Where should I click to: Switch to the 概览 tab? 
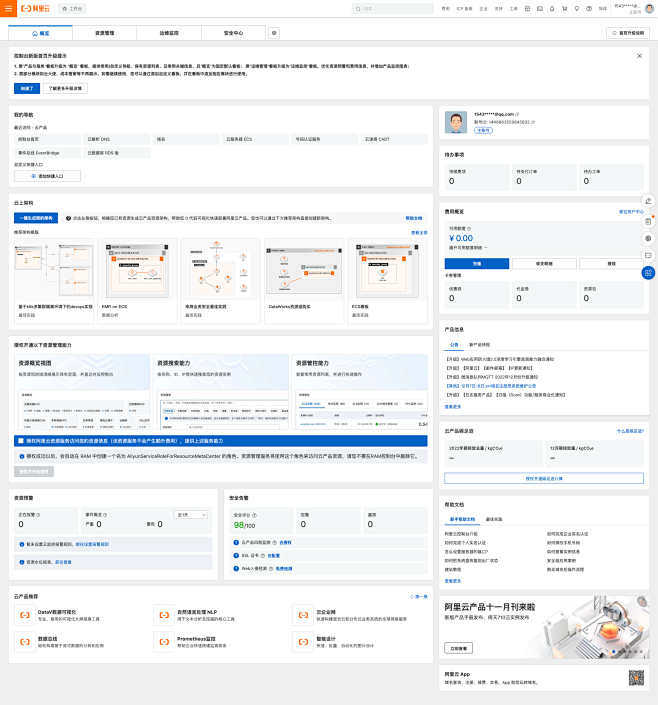(40, 33)
